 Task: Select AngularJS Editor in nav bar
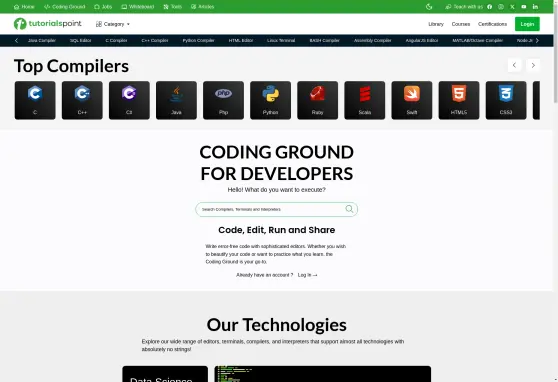[x=422, y=40]
